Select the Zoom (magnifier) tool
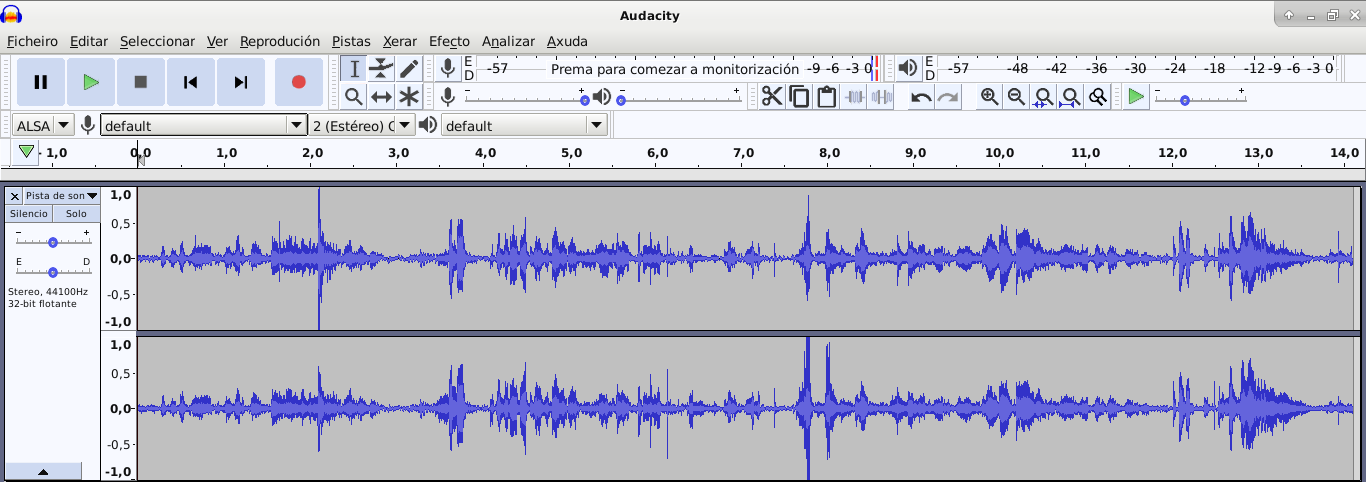 point(354,96)
